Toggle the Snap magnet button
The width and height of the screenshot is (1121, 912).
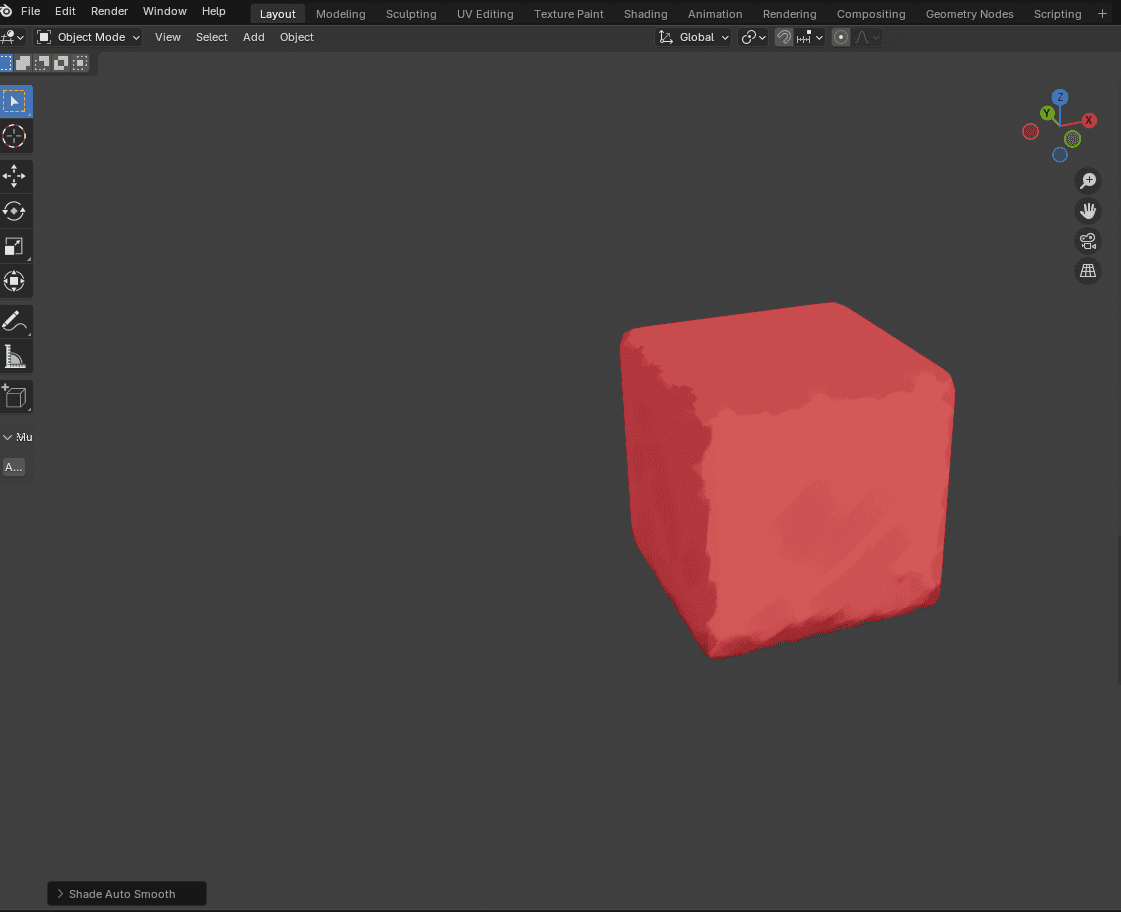(784, 37)
